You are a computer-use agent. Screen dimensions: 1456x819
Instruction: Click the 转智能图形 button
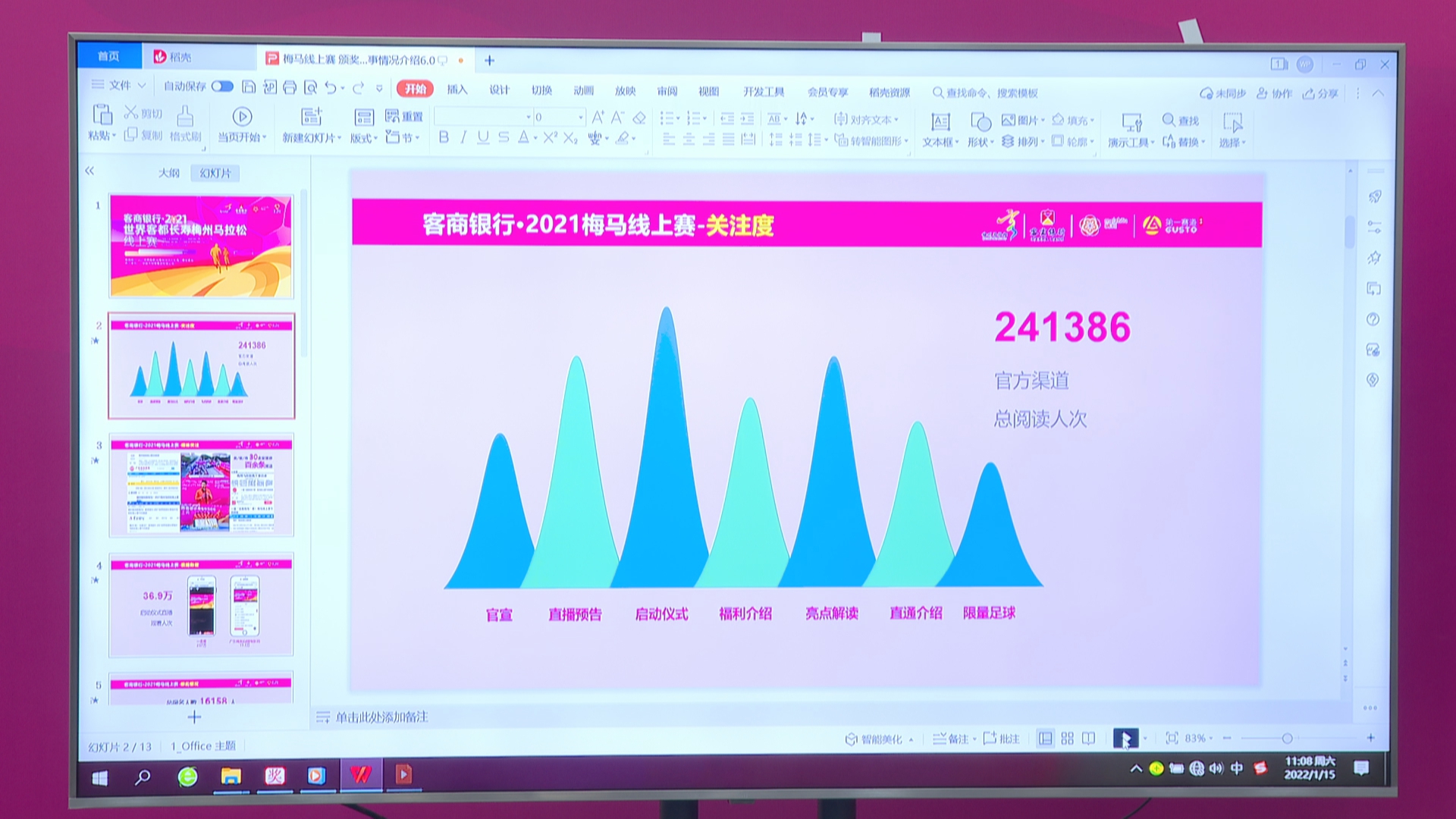(871, 141)
